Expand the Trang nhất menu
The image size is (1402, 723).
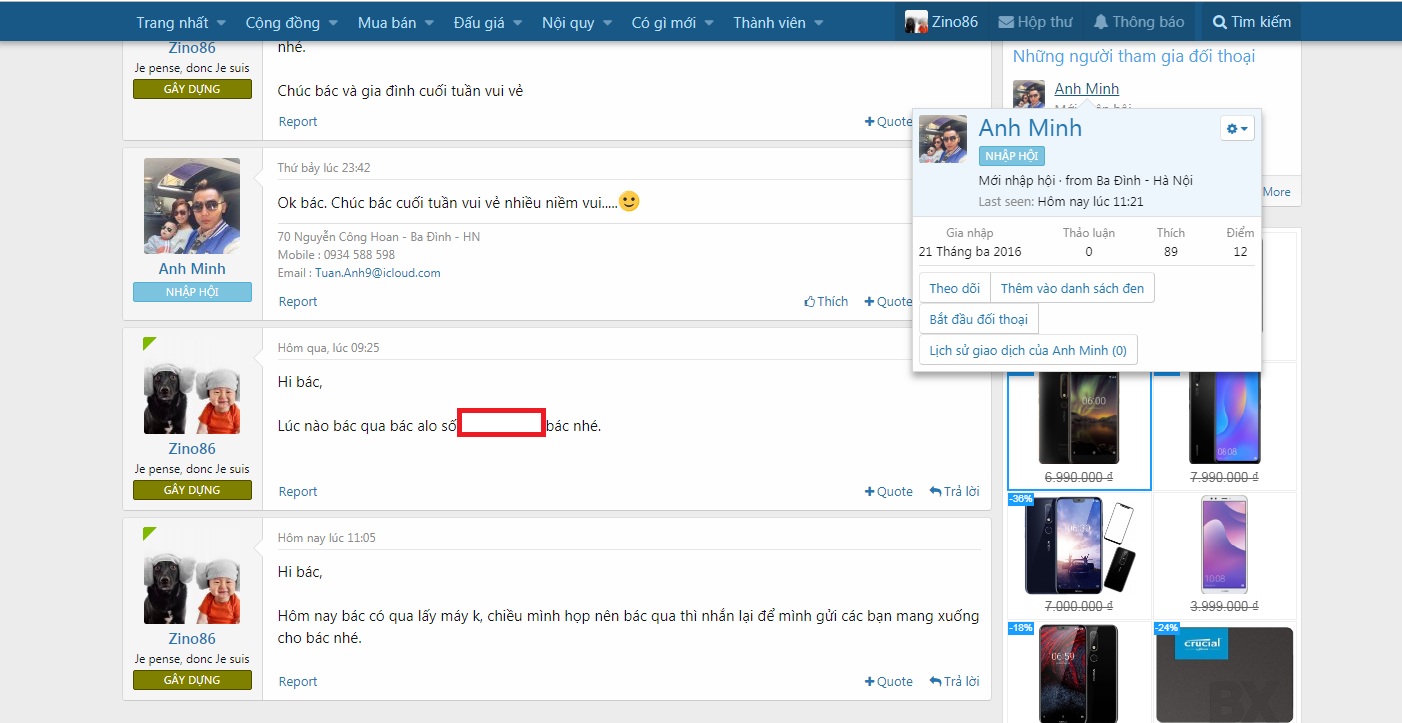(x=180, y=22)
